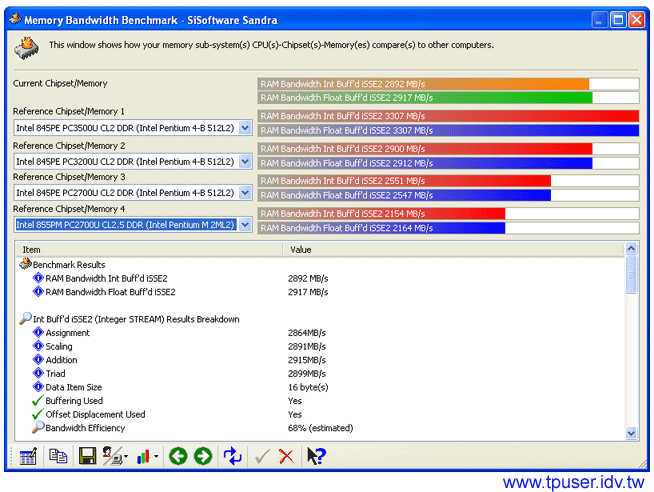Select the Buffering Used row

click(x=74, y=401)
